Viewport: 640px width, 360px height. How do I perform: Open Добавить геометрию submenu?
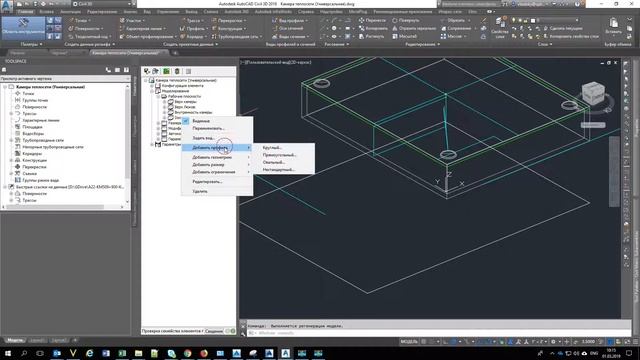(x=217, y=157)
